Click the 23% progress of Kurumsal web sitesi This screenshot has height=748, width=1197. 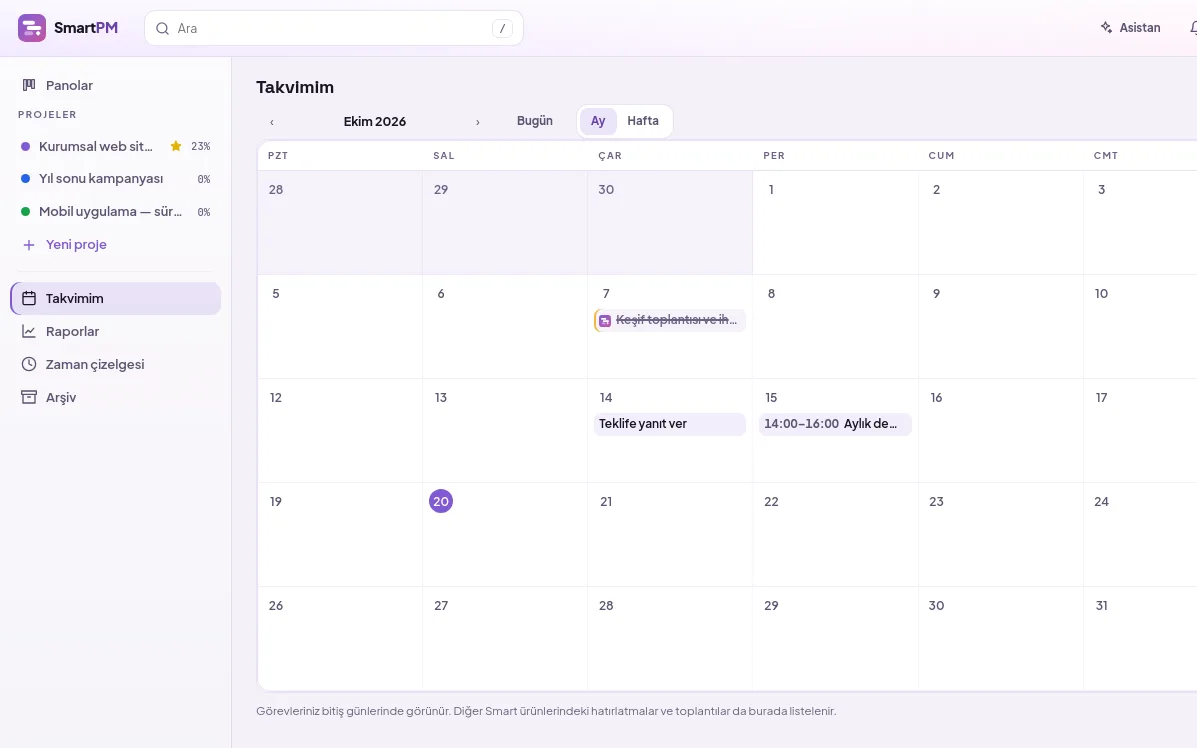pos(201,146)
